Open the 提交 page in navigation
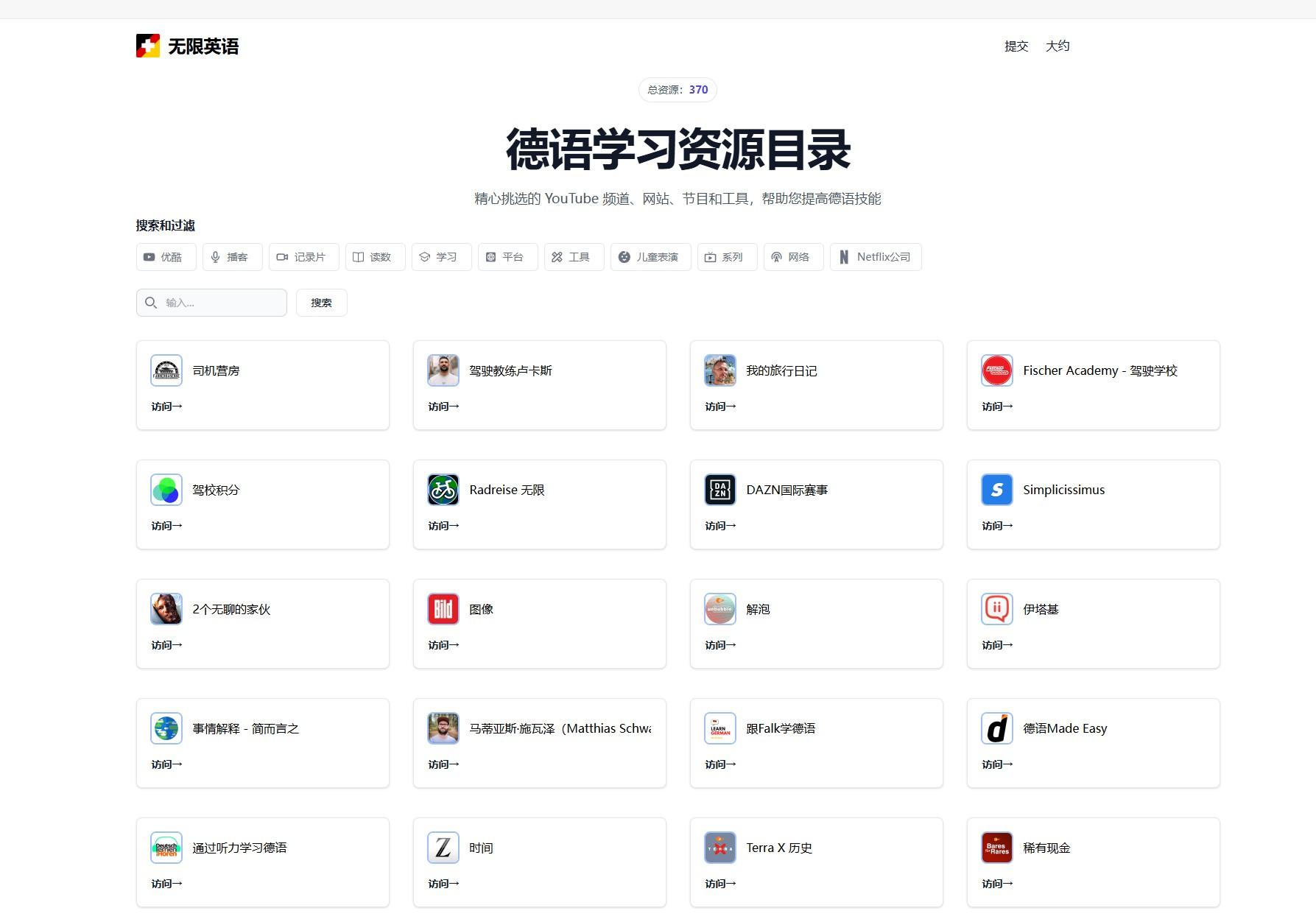This screenshot has width=1316, height=922. (x=1016, y=46)
